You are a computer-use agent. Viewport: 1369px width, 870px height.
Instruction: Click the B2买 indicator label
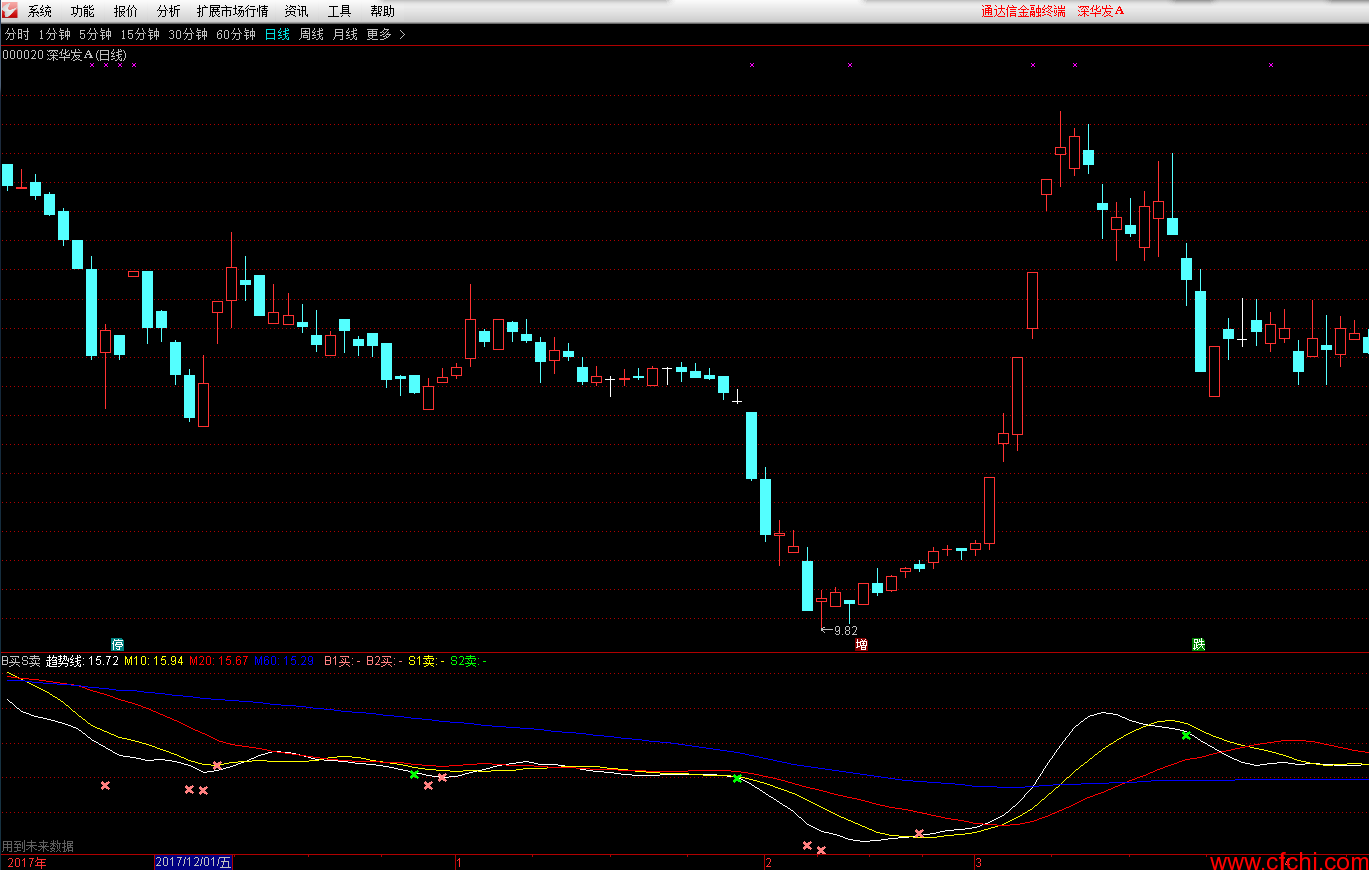point(385,661)
